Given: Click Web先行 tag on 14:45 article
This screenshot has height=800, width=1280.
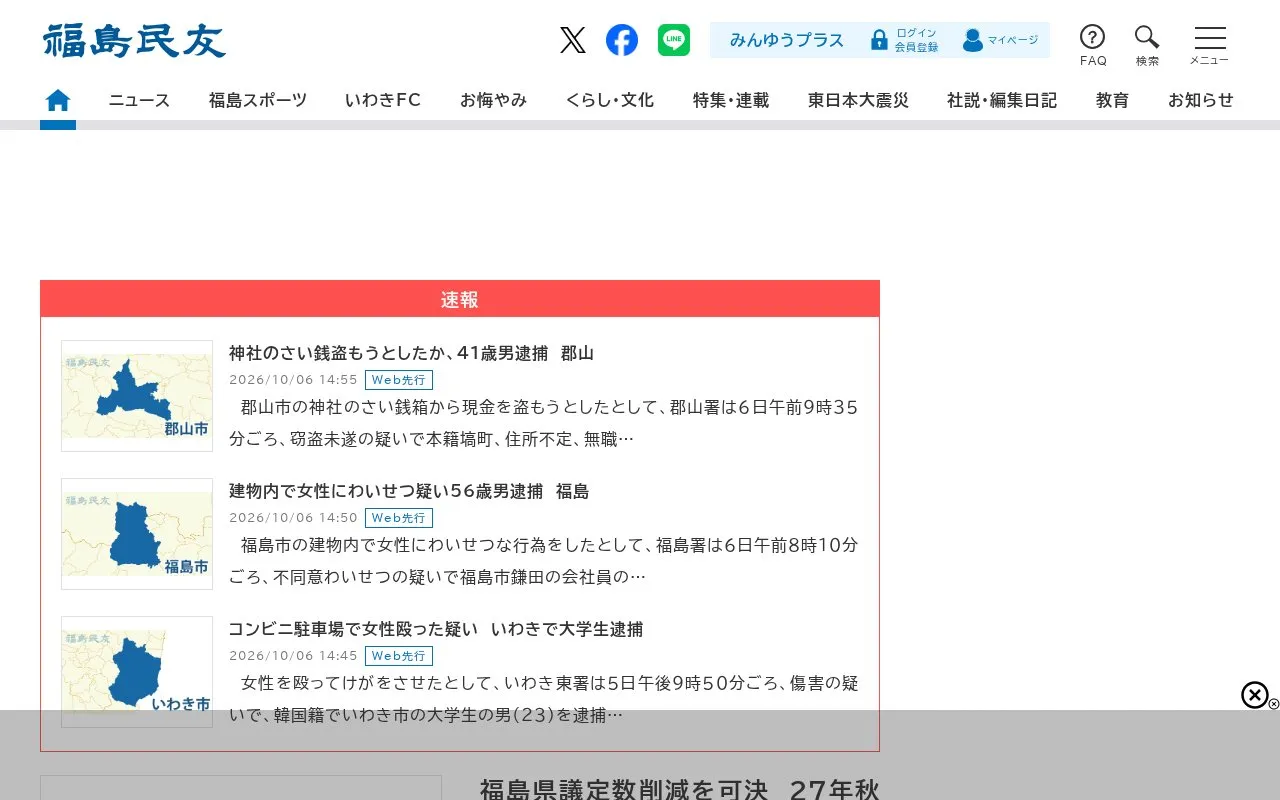Looking at the screenshot, I should click(399, 656).
